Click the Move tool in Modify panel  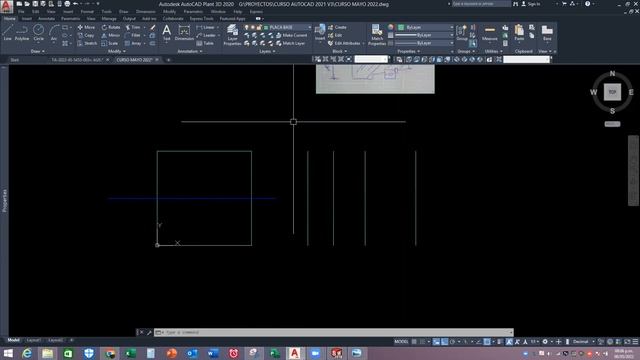tap(86, 27)
